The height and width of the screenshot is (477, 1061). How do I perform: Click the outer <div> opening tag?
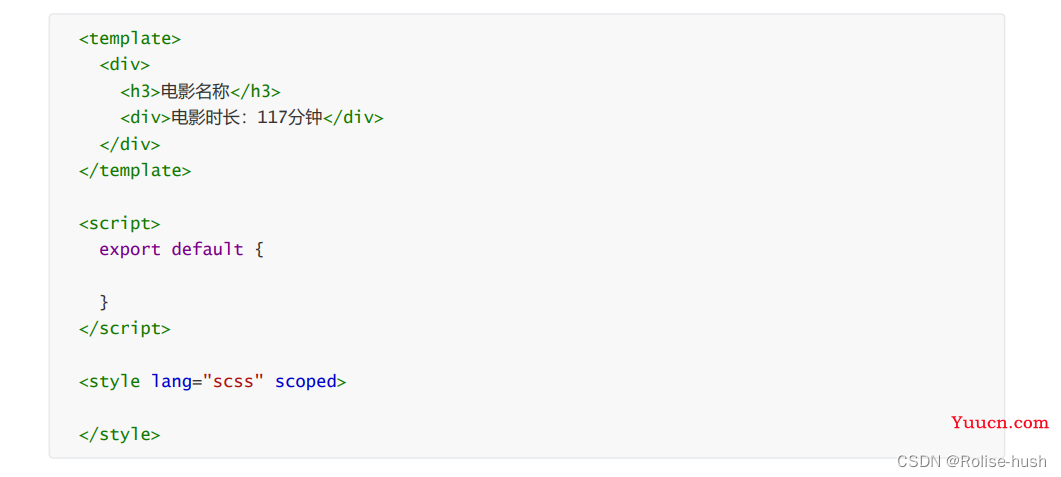[125, 65]
